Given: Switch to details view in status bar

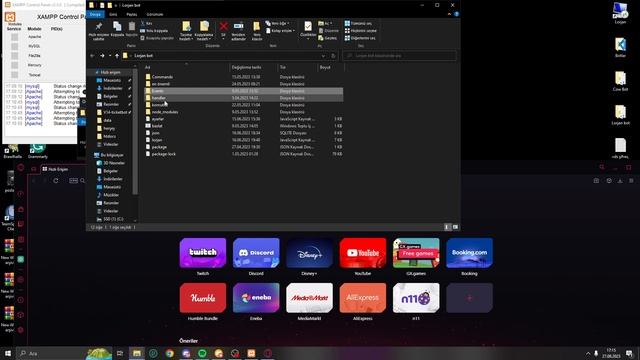Looking at the screenshot, I should point(447,227).
